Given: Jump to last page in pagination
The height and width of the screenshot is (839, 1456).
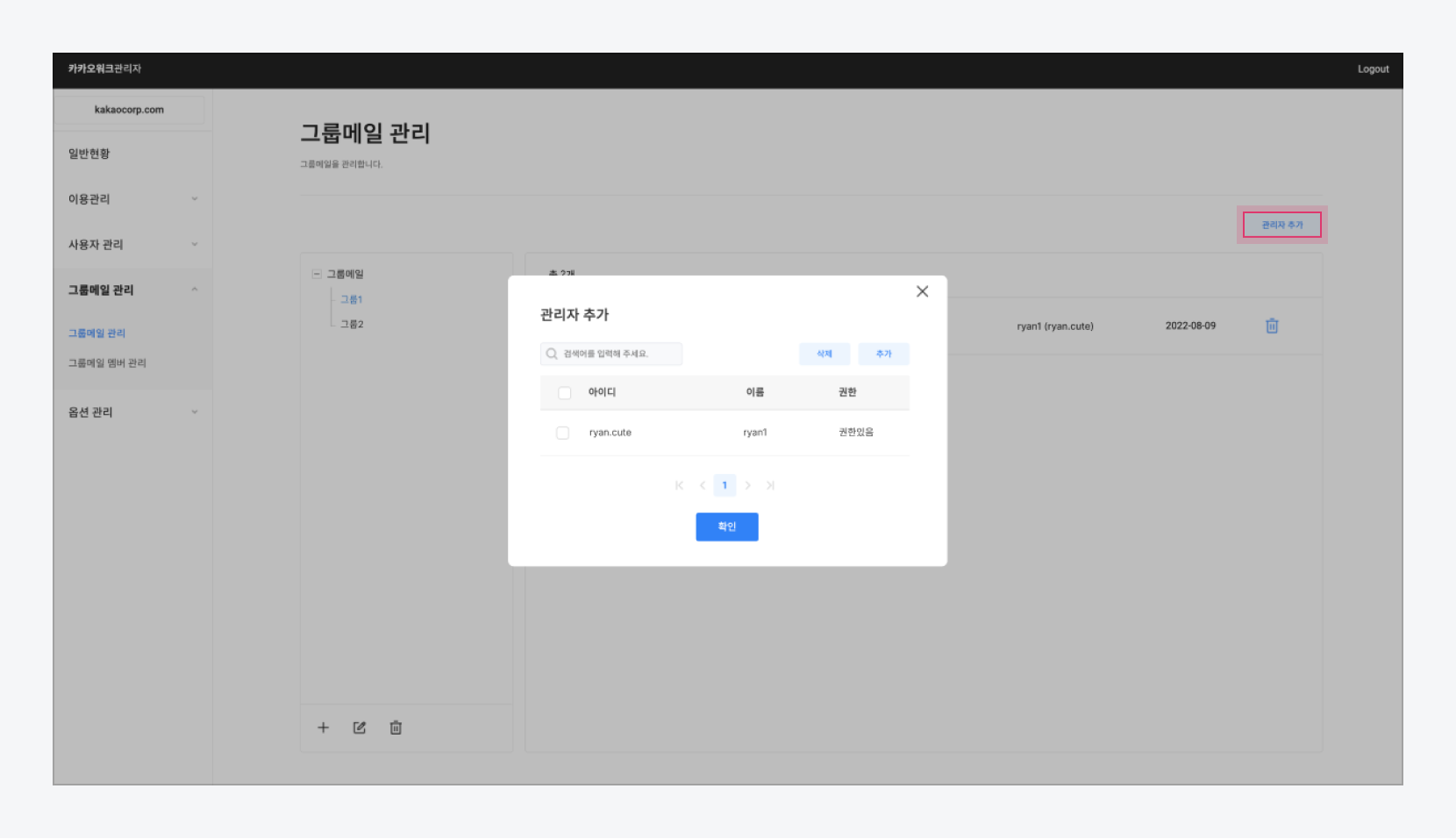Looking at the screenshot, I should (770, 485).
